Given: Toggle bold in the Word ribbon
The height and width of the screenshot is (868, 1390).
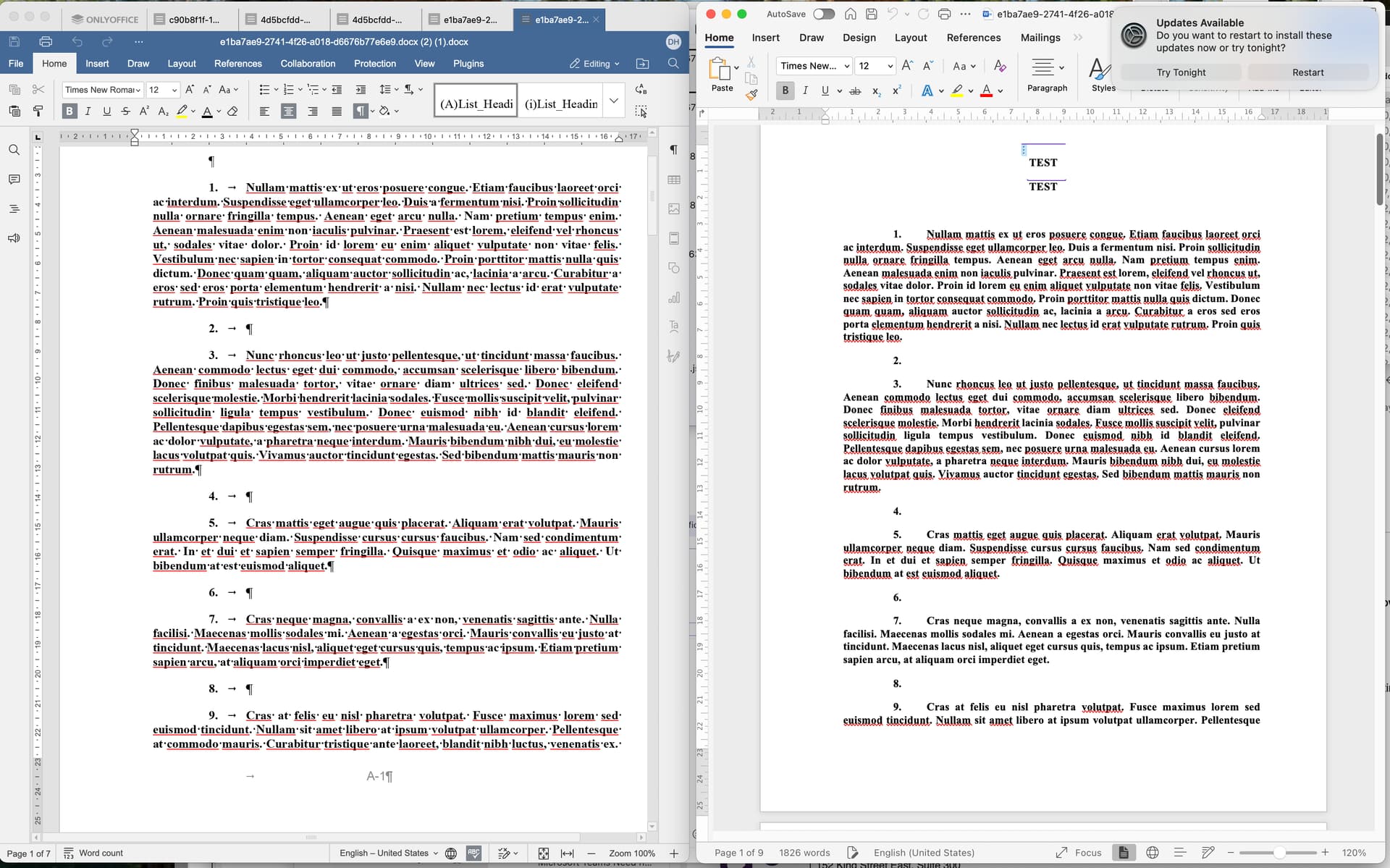Looking at the screenshot, I should pos(785,90).
